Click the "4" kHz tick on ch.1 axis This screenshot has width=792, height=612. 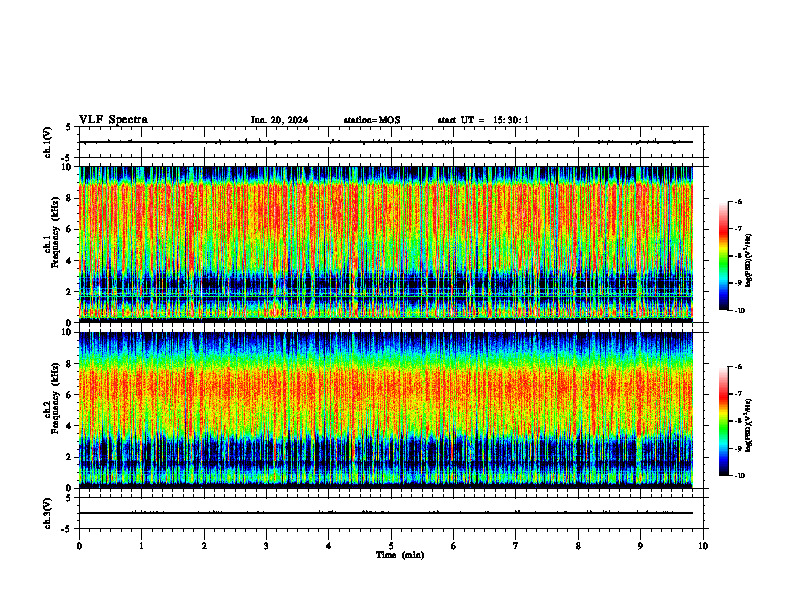click(x=70, y=261)
